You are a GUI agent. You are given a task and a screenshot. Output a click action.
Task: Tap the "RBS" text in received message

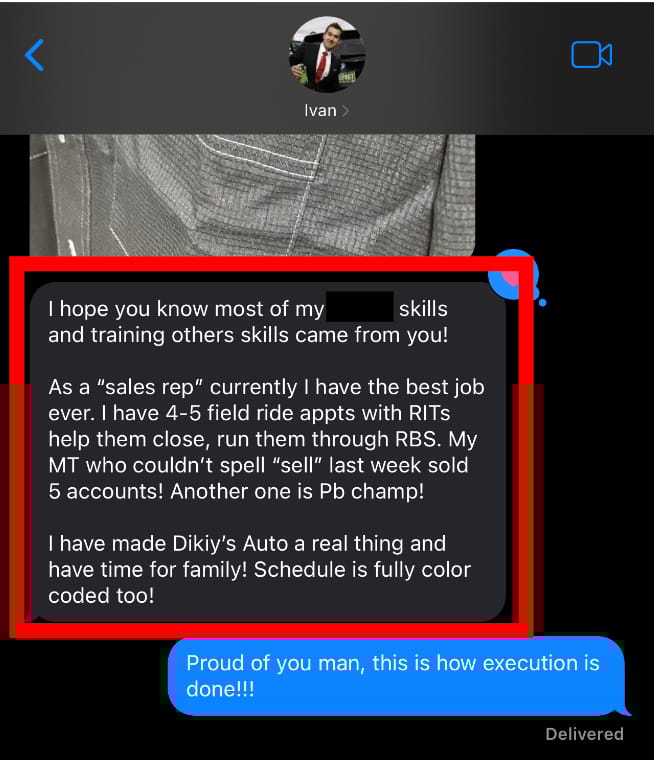(x=418, y=439)
